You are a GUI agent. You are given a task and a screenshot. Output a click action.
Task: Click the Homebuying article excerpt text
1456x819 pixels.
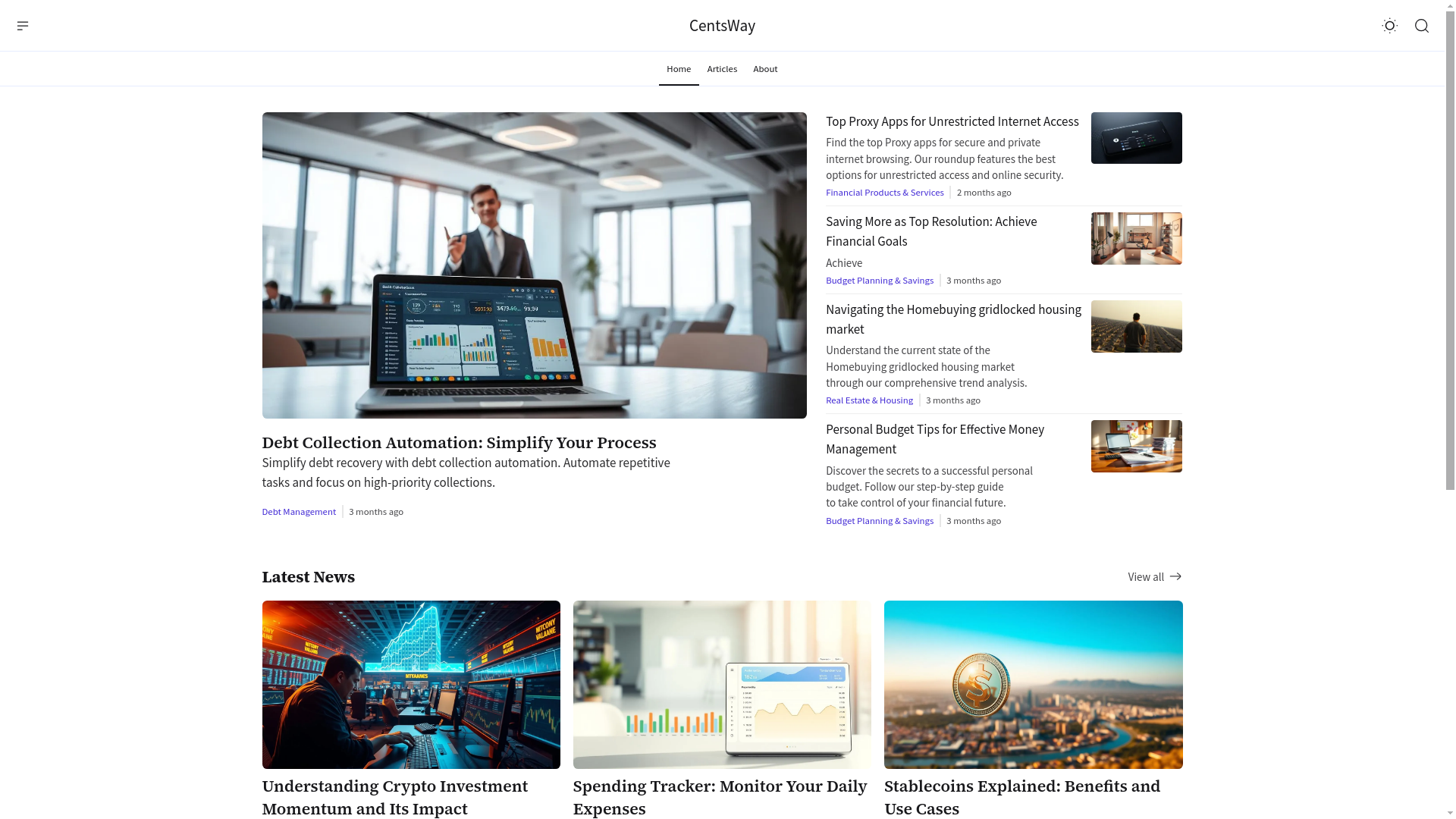926,366
